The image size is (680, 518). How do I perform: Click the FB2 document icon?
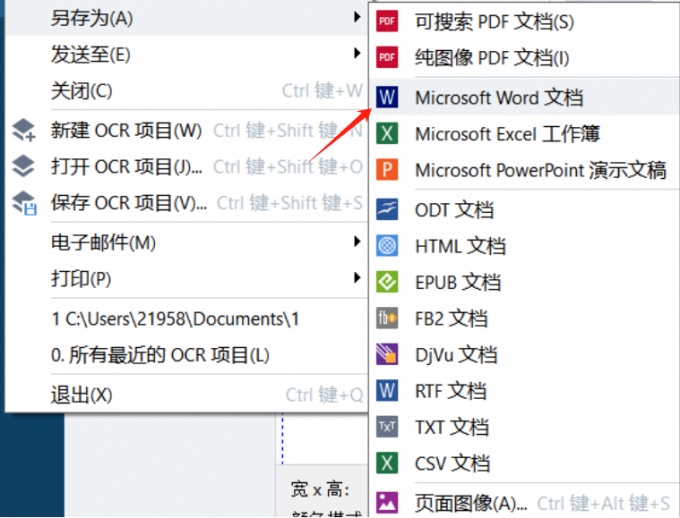click(387, 318)
